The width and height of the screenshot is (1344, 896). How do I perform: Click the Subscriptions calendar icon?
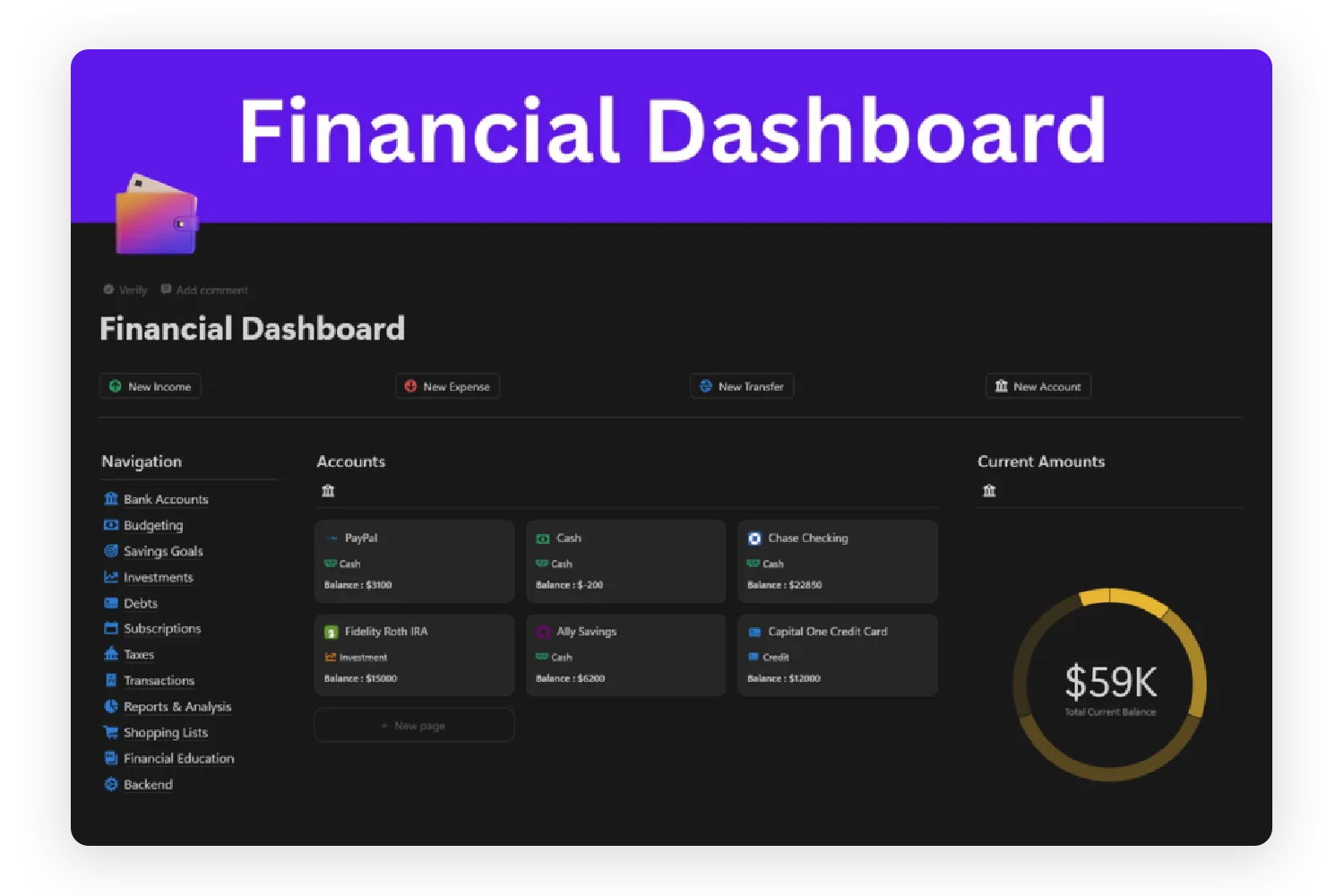111,628
